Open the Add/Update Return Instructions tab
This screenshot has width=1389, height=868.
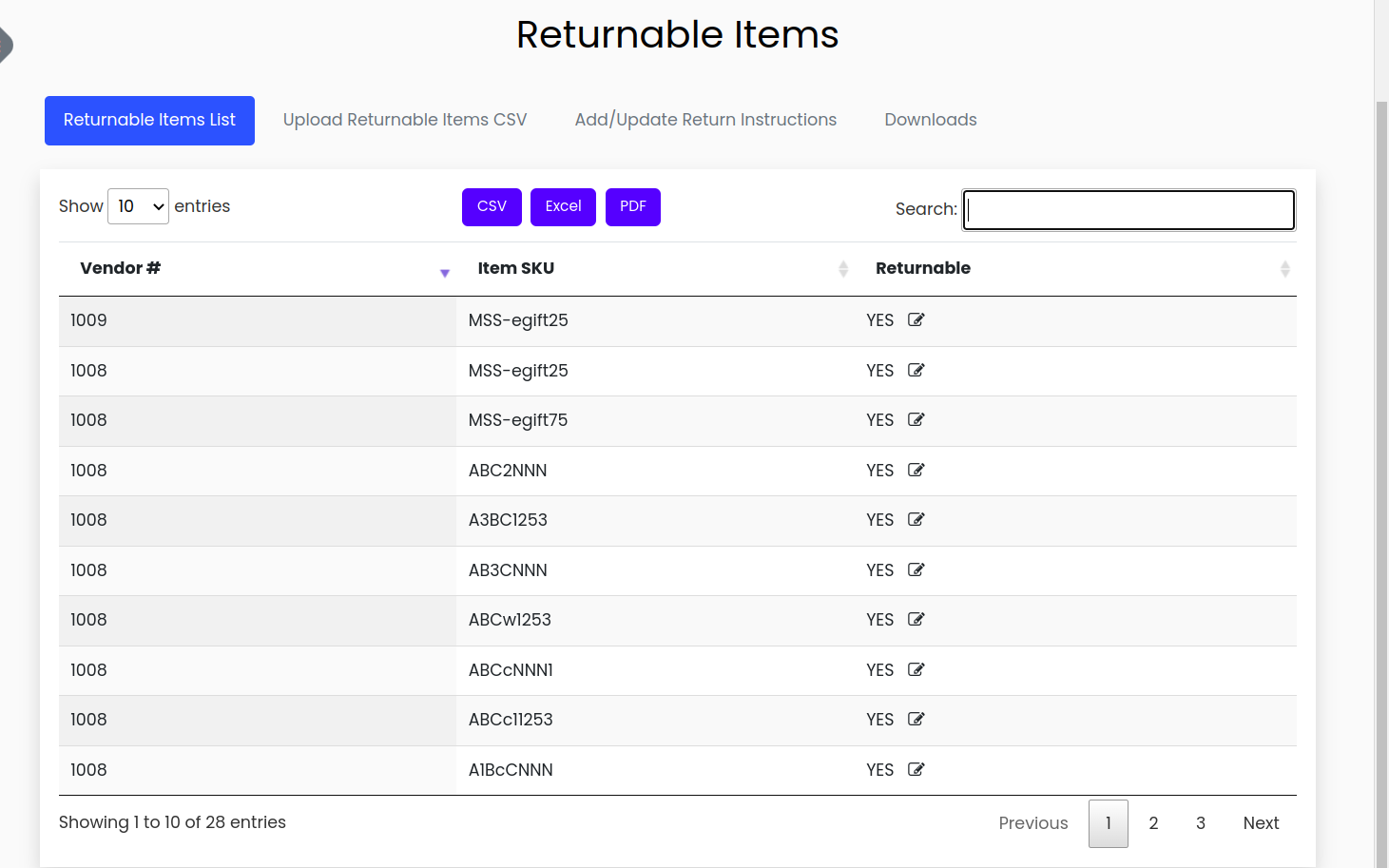(x=705, y=120)
